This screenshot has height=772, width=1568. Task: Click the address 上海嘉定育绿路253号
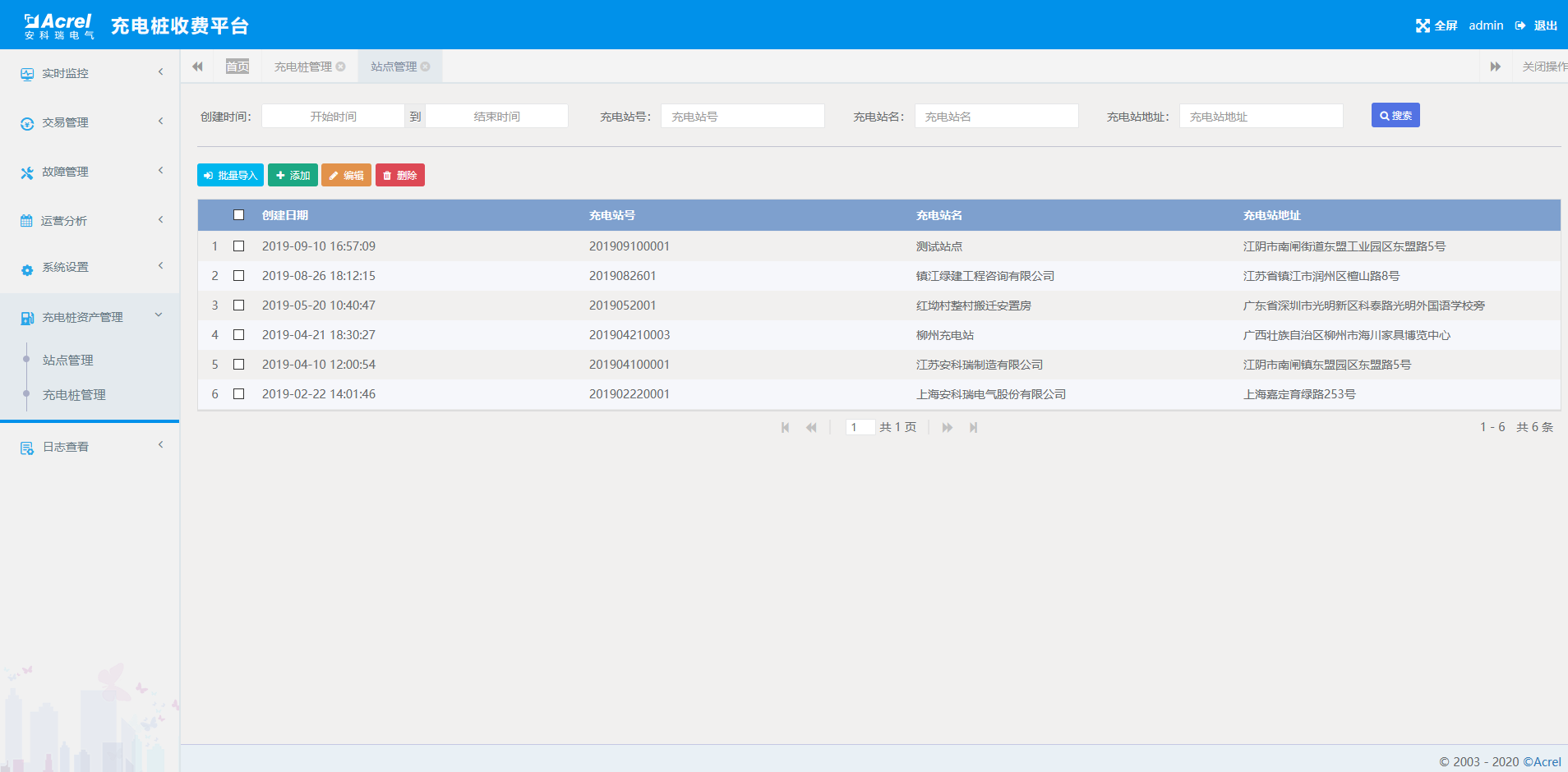coord(1299,394)
